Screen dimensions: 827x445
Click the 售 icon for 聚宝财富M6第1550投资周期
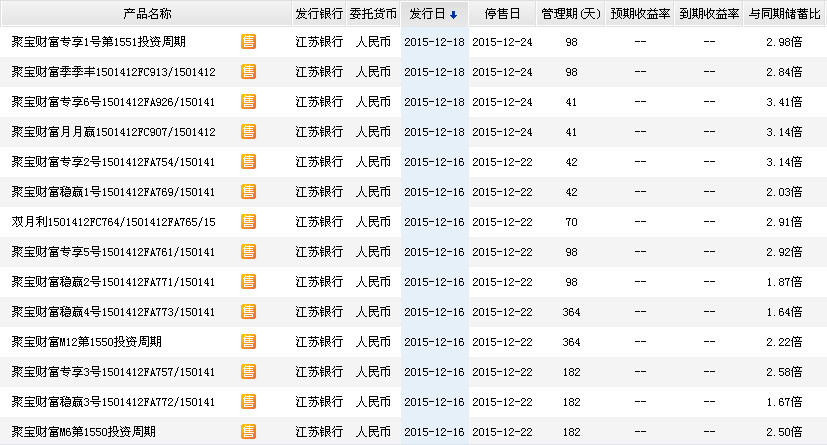[248, 432]
